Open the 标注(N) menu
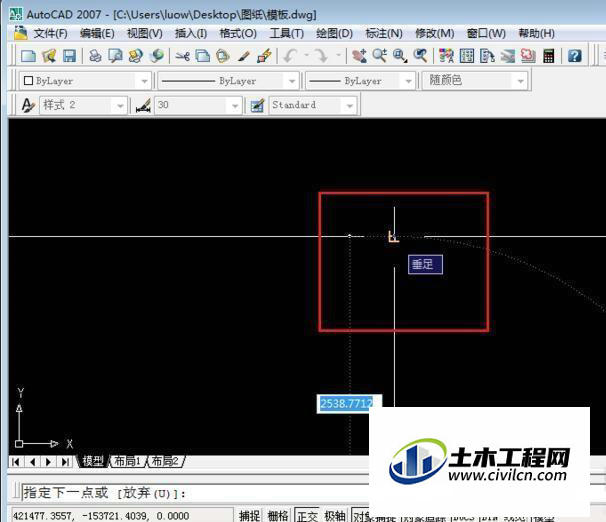 pyautogui.click(x=384, y=34)
